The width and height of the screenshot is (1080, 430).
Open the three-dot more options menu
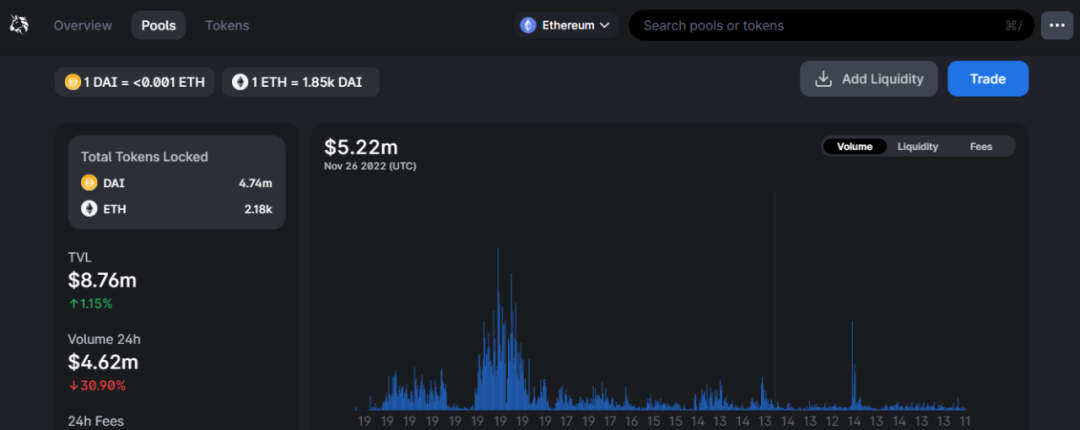pos(1057,25)
